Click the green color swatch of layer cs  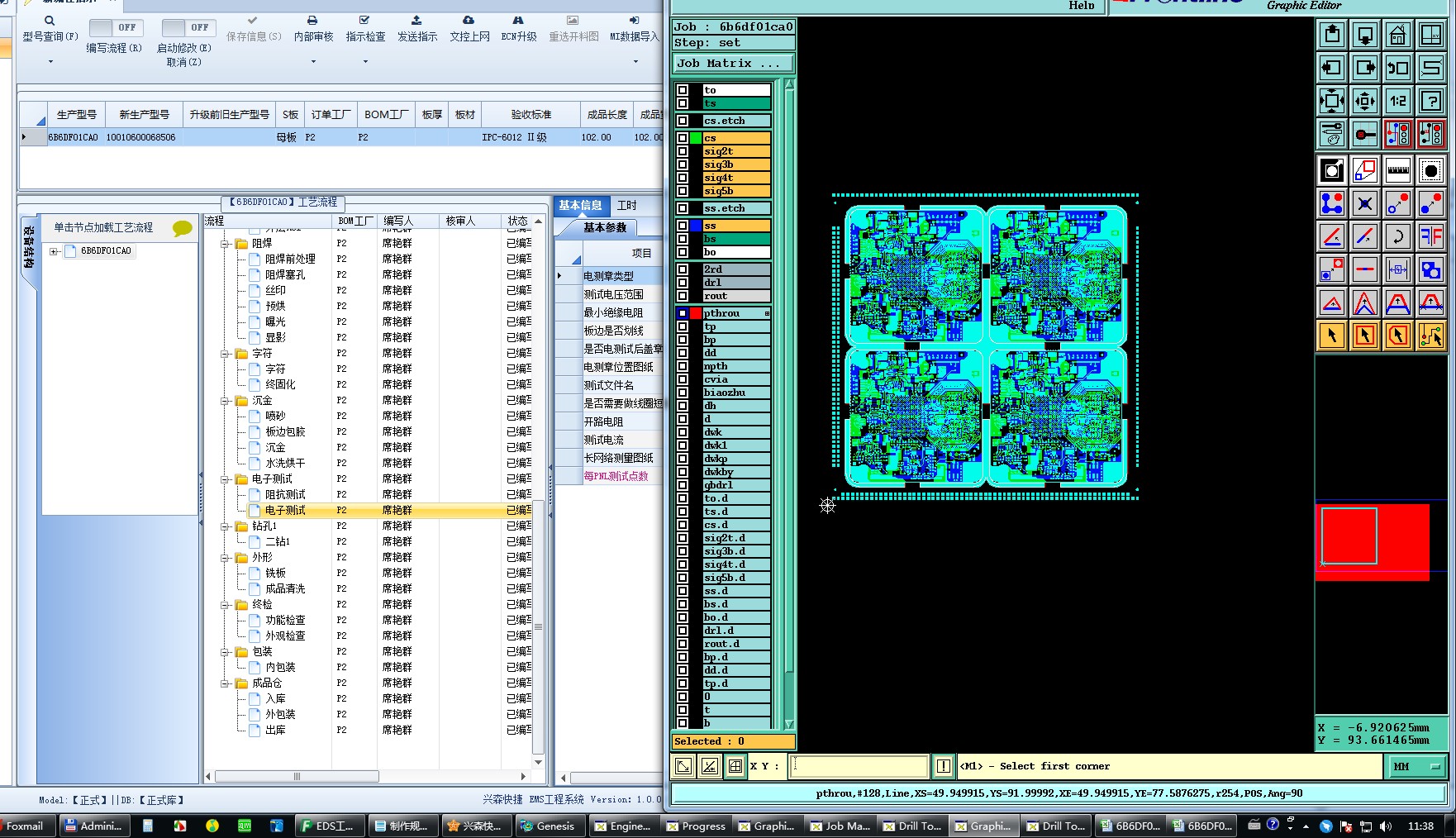pos(696,138)
